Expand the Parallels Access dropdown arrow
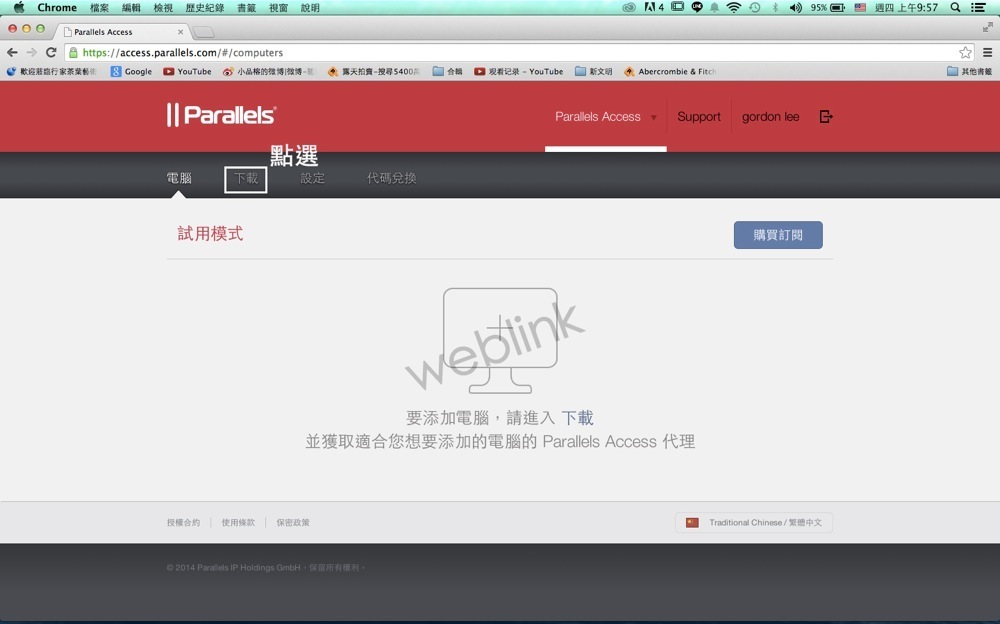 click(x=653, y=117)
